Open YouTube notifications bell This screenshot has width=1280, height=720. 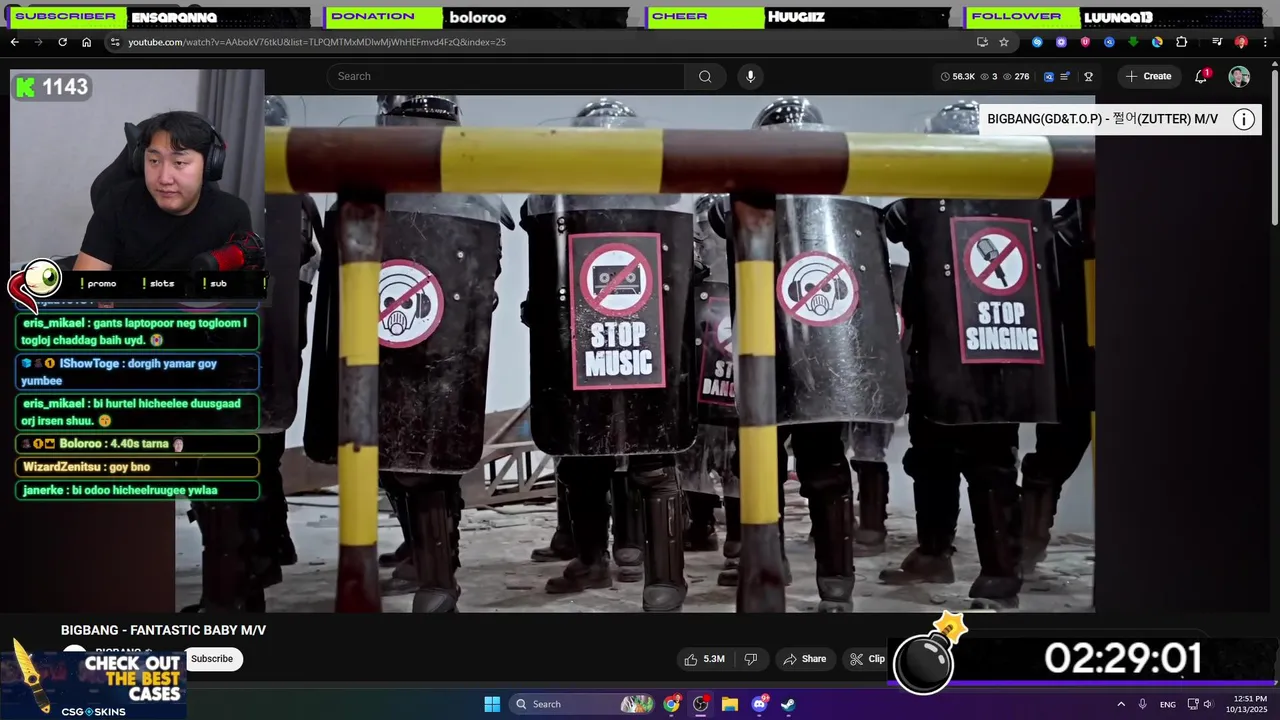click(1202, 76)
